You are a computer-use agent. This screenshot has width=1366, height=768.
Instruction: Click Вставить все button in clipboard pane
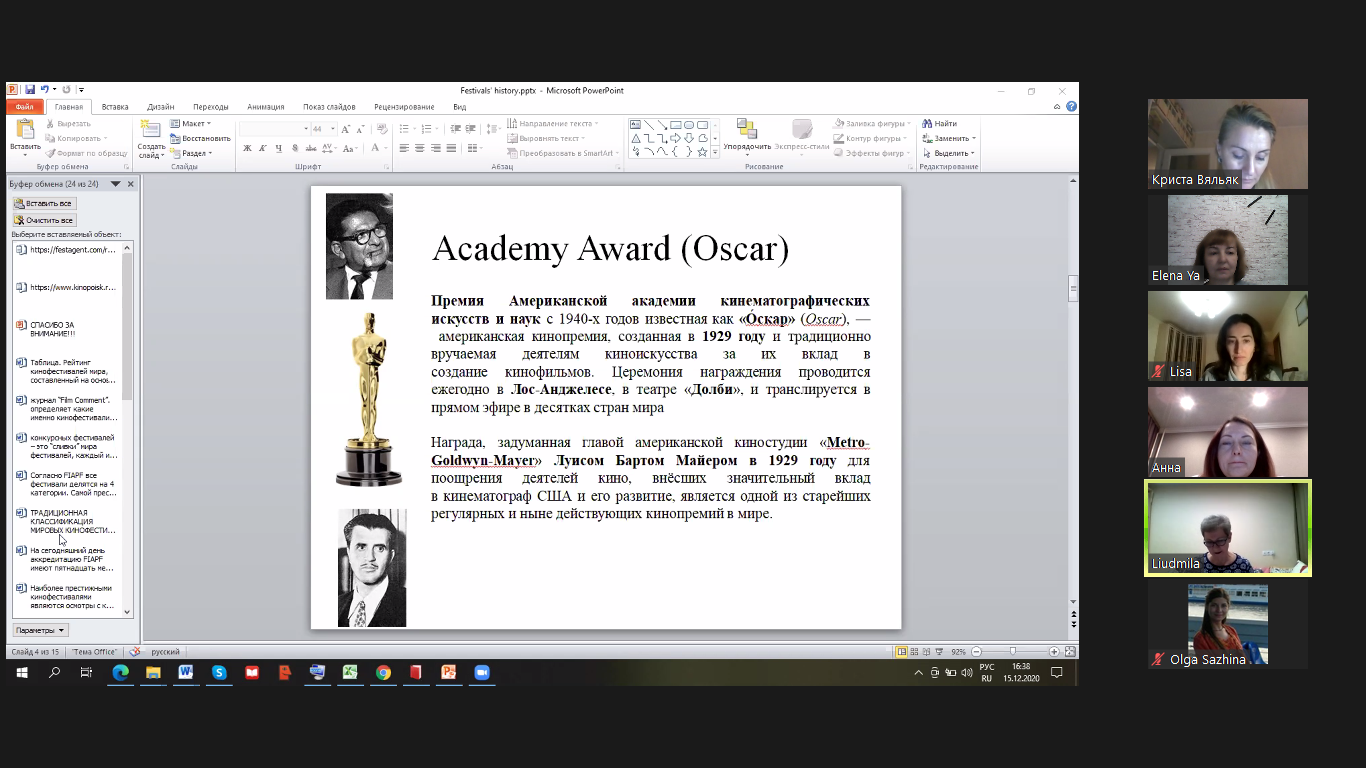click(x=43, y=203)
